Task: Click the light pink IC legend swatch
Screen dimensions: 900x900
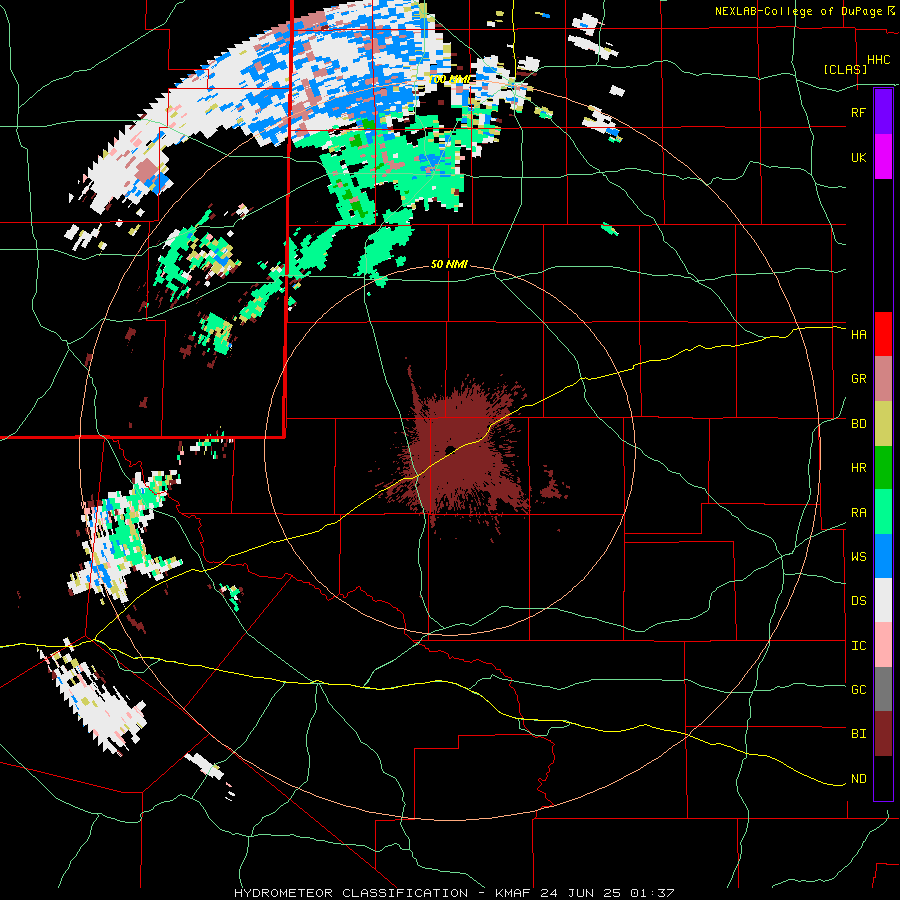Action: click(x=883, y=645)
